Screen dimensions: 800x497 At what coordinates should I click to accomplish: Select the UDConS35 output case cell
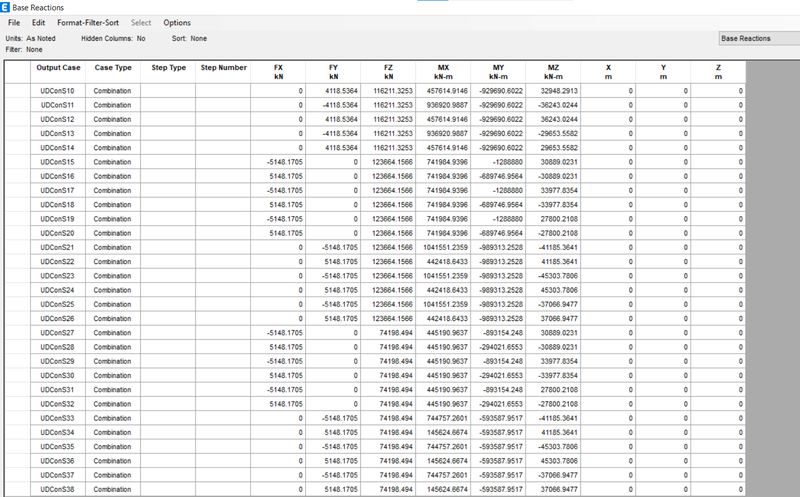[x=58, y=448]
